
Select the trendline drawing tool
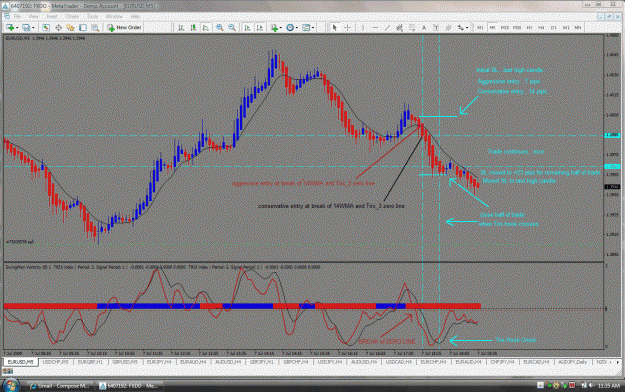387,28
